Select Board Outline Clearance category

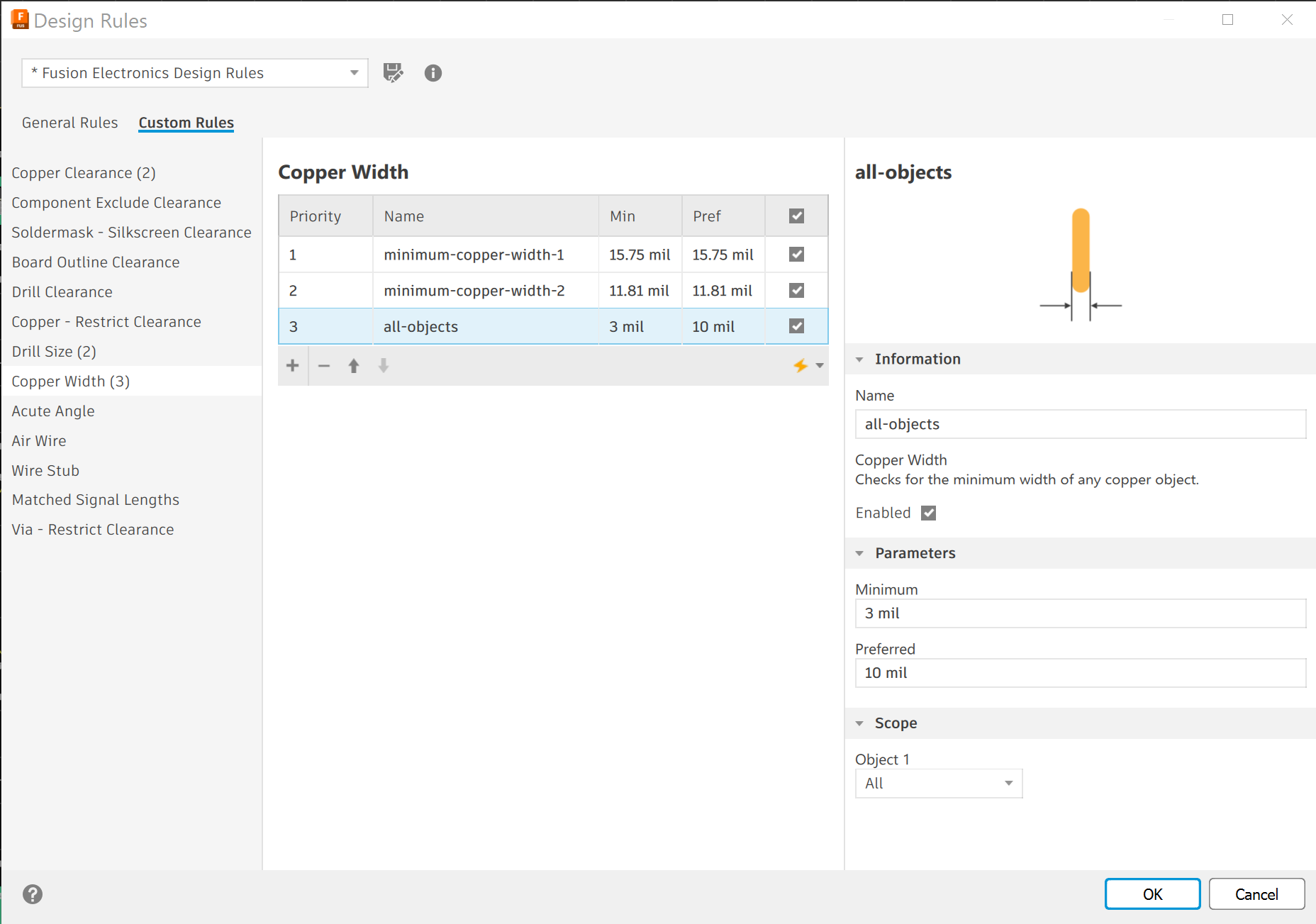(x=96, y=262)
